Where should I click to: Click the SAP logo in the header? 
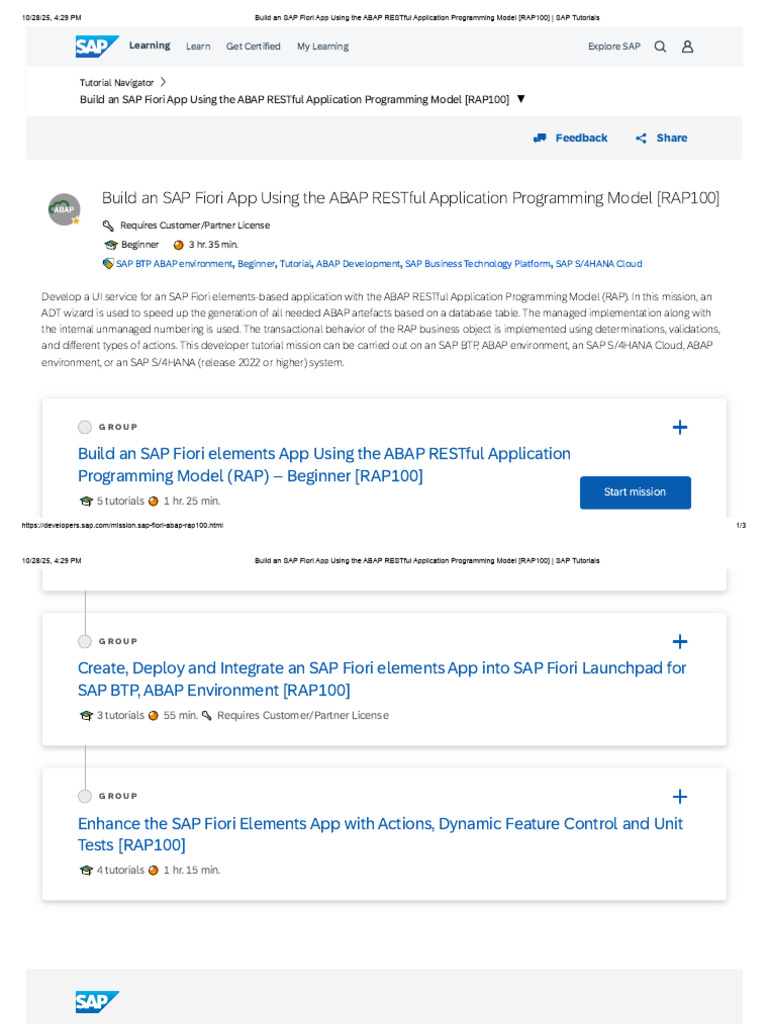[x=97, y=46]
